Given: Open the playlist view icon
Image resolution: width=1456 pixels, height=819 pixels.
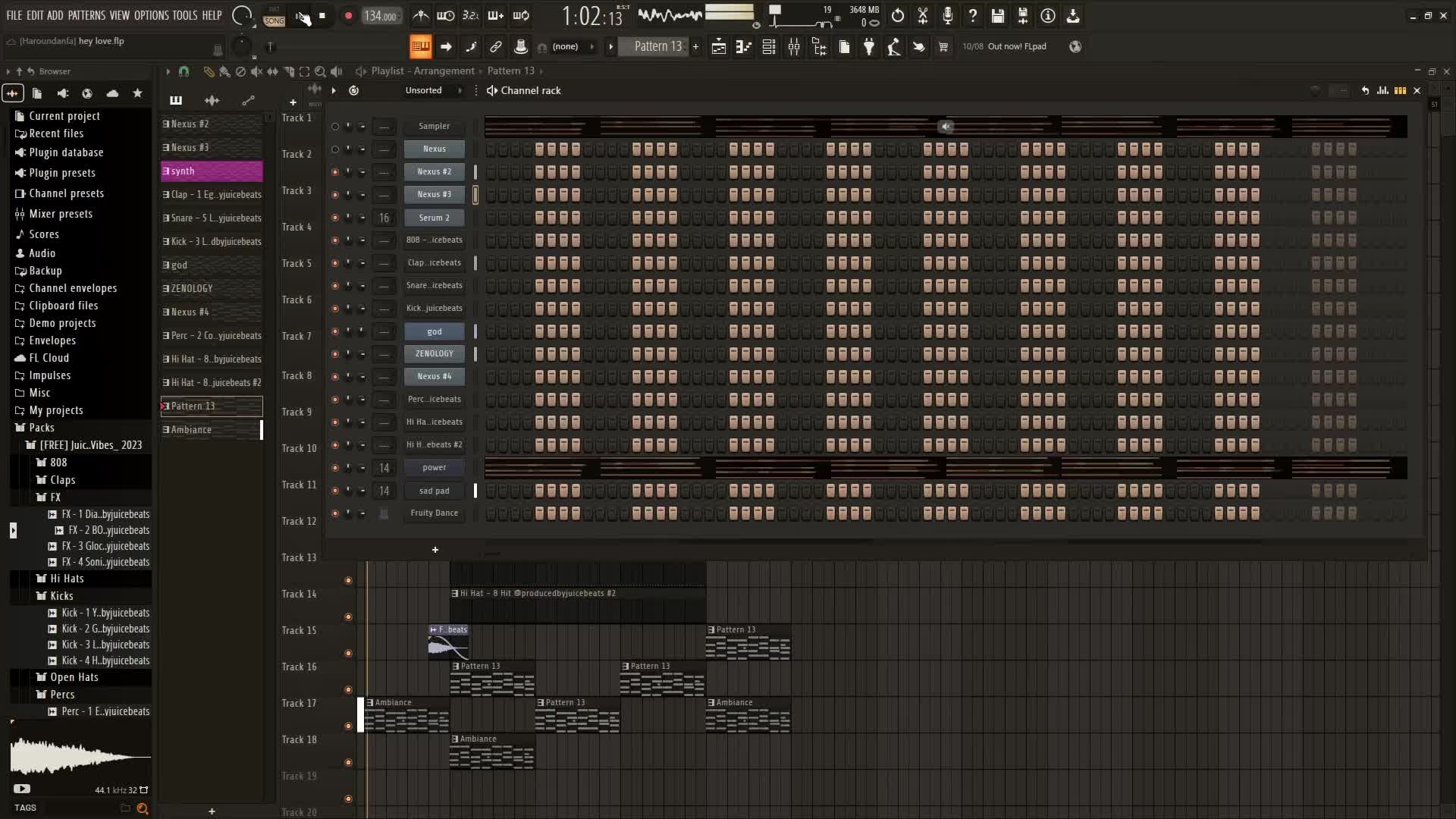Looking at the screenshot, I should pyautogui.click(x=718, y=47).
